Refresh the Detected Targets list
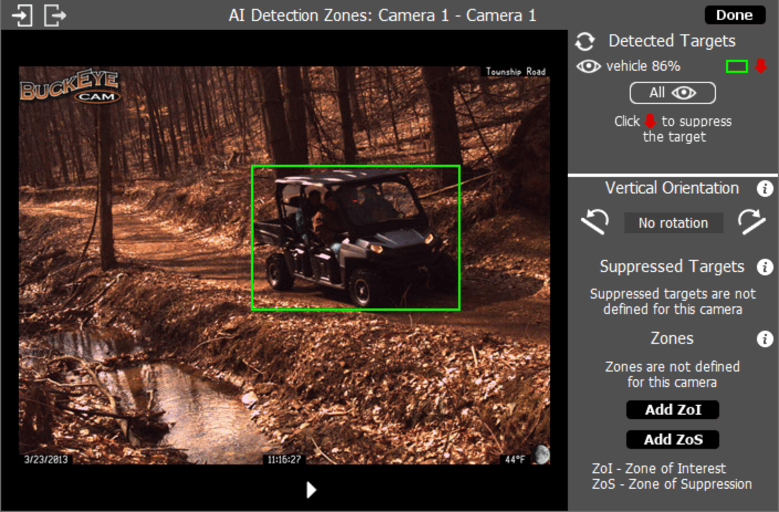Viewport: 779px width, 512px height. tap(586, 42)
